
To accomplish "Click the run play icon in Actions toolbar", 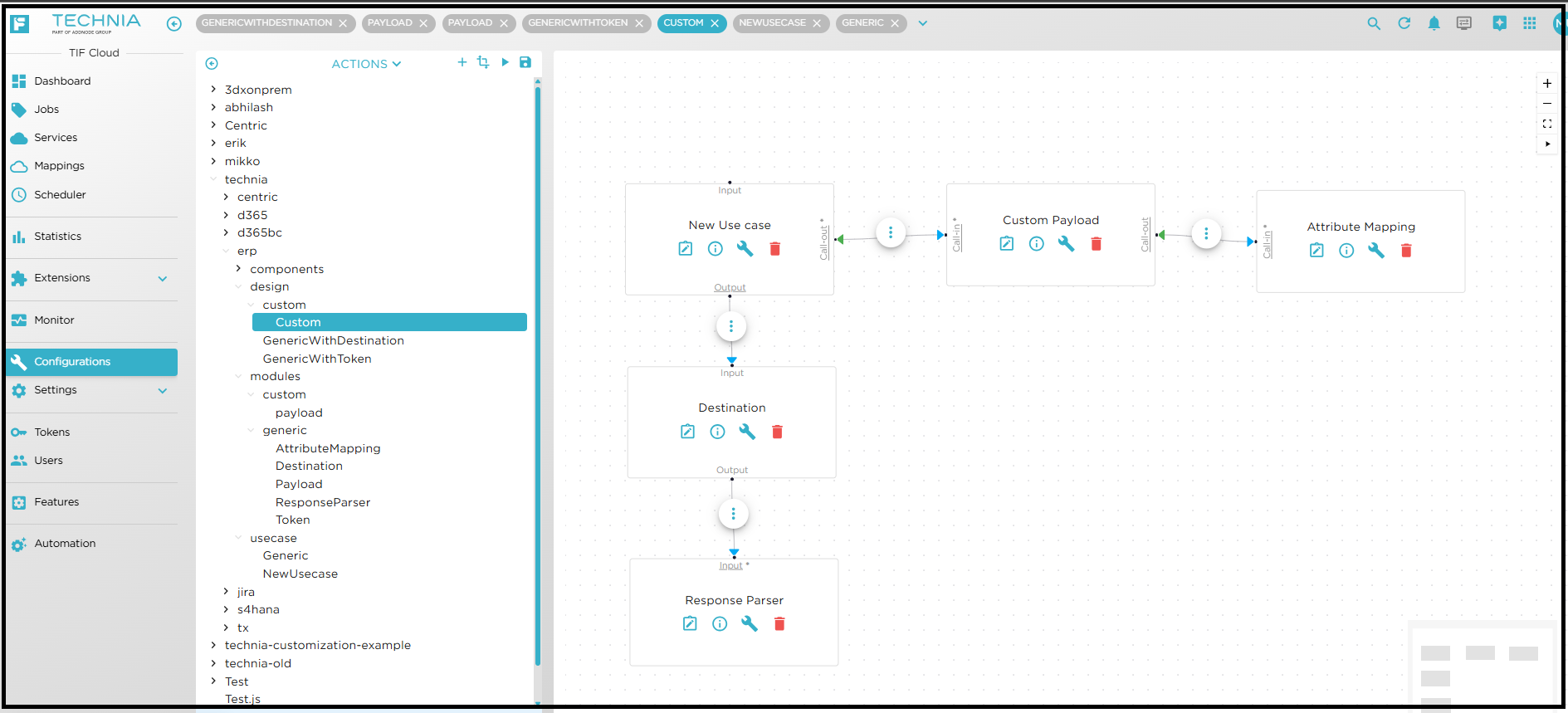I will [505, 62].
